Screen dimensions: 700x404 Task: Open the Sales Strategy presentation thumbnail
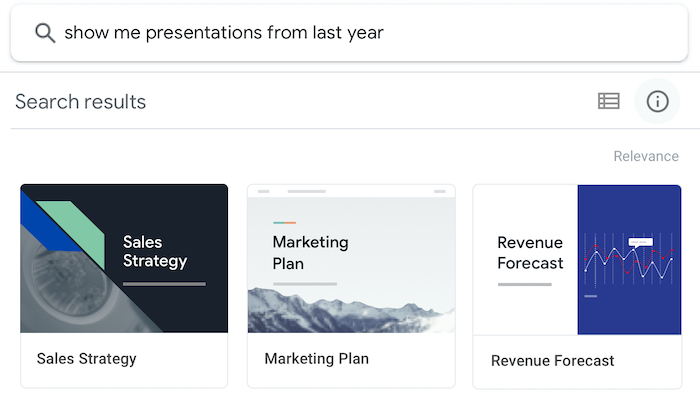tap(124, 258)
